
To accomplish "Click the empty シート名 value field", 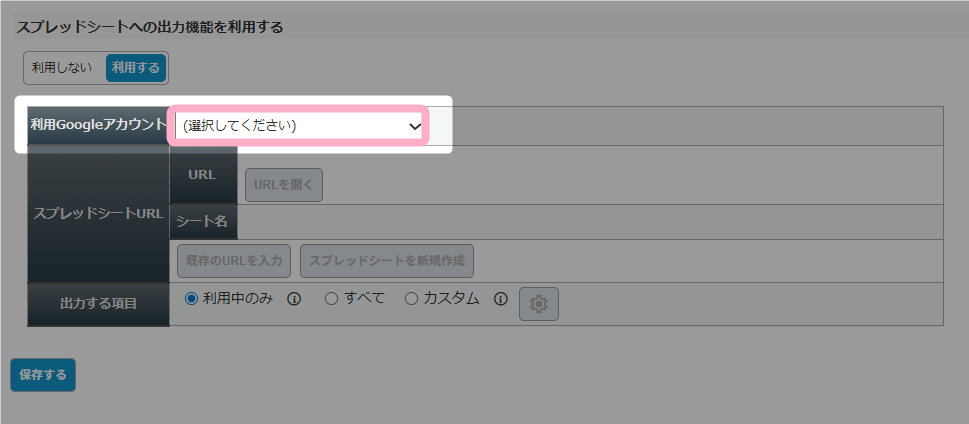I will [590, 222].
